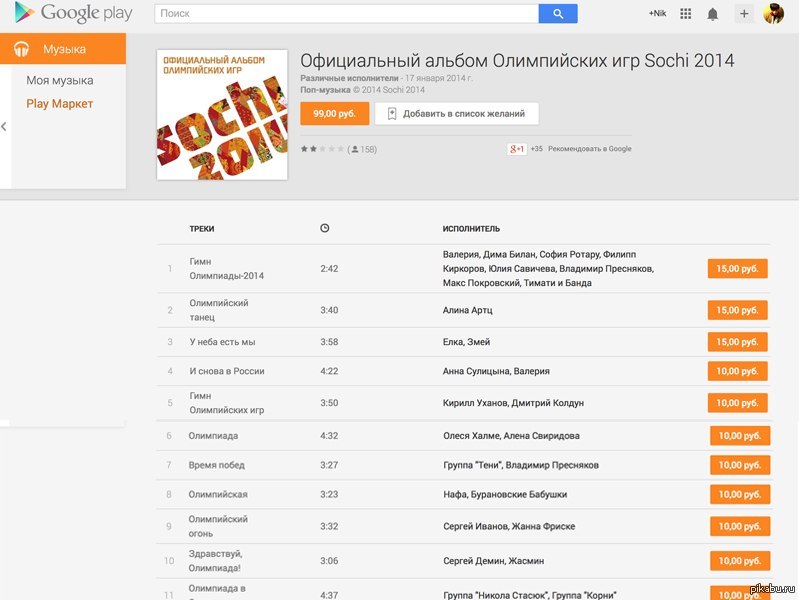
Task: Open the +Nik profile link
Action: pyautogui.click(x=657, y=13)
